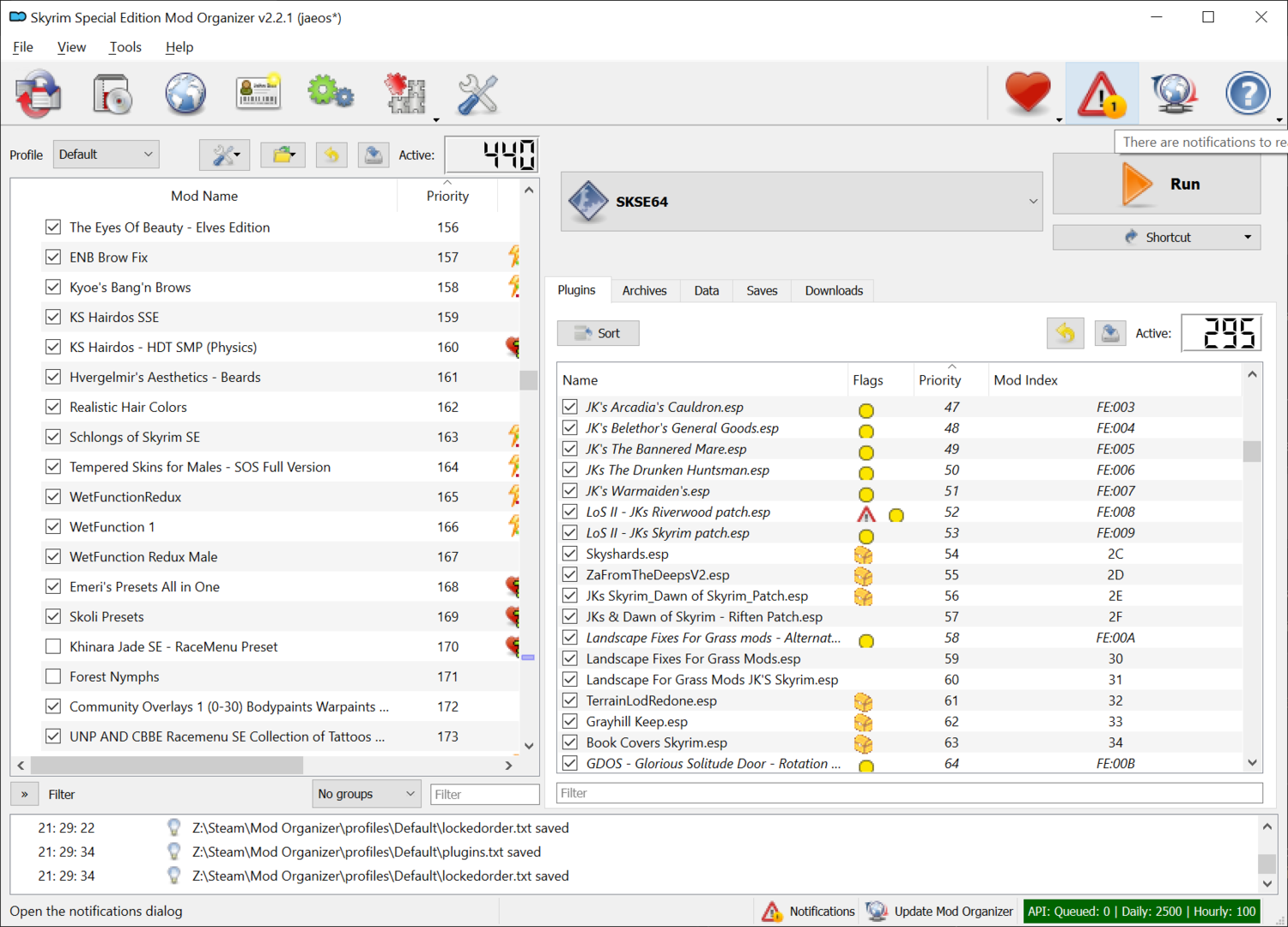
Task: Click the box flag icon for Grayhill Keep.esp
Action: (x=863, y=722)
